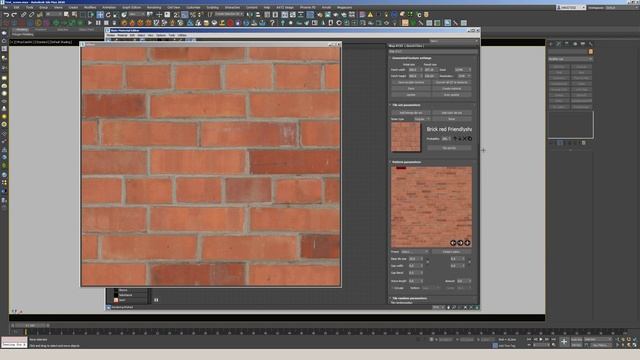This screenshot has width=640, height=360.
Task: Click the Update button
Action: [411, 95]
